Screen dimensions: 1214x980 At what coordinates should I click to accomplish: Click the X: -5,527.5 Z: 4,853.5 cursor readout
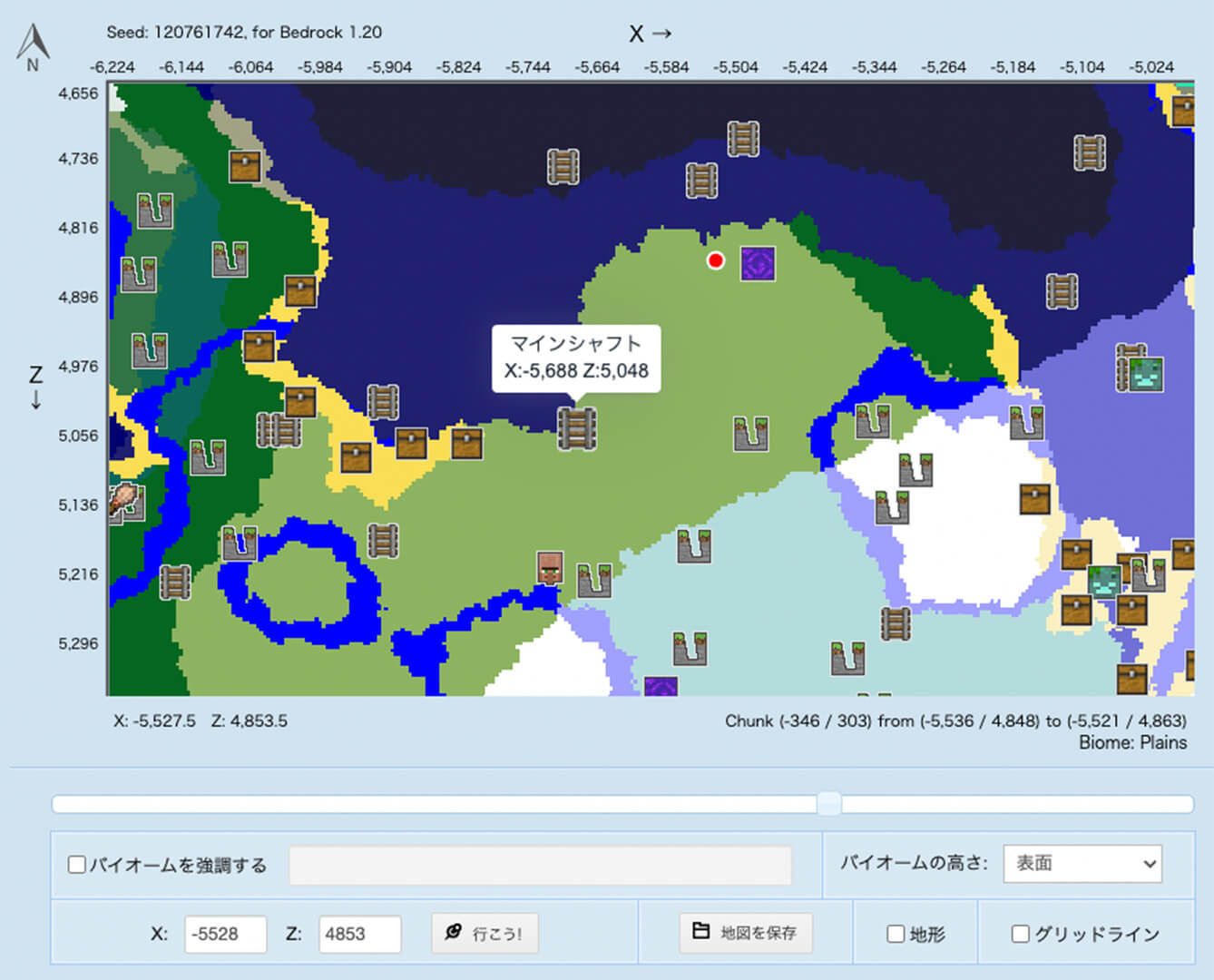[201, 721]
